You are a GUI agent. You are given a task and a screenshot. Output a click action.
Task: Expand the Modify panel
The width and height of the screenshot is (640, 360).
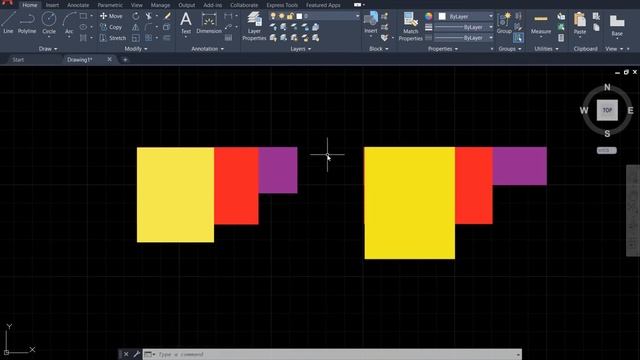[136, 49]
